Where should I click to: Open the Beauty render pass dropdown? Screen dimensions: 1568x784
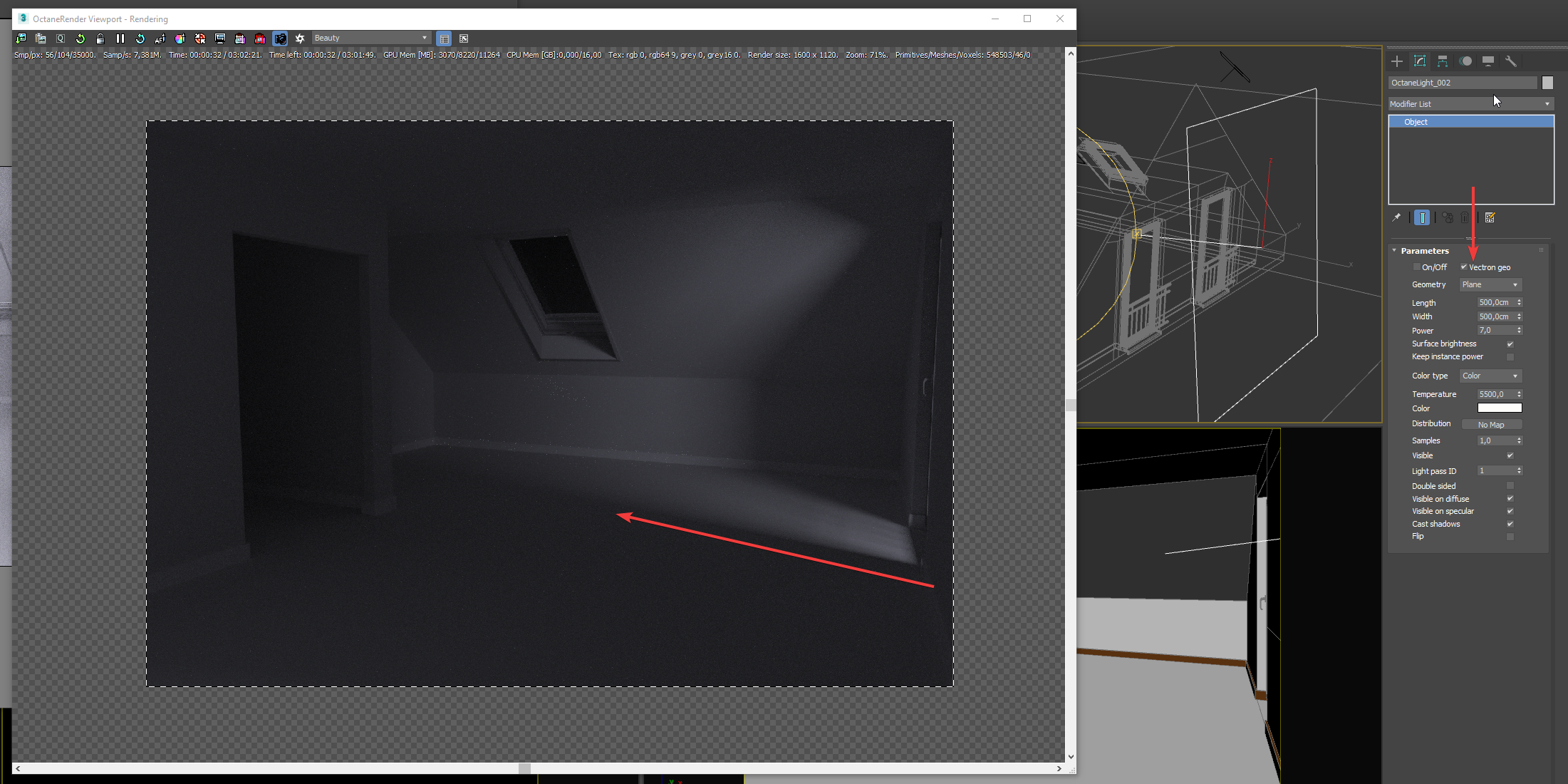tap(370, 38)
